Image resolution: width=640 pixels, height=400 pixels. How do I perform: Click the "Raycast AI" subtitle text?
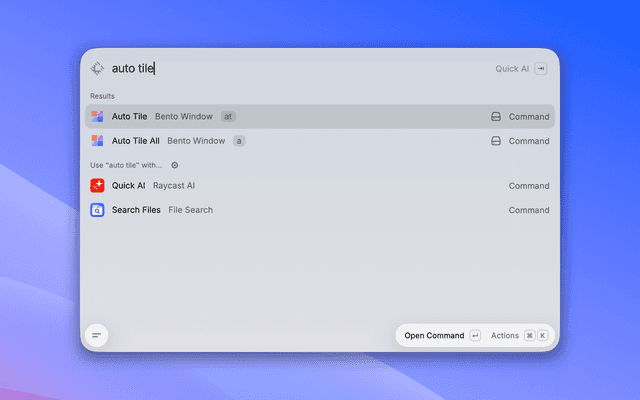tap(174, 185)
